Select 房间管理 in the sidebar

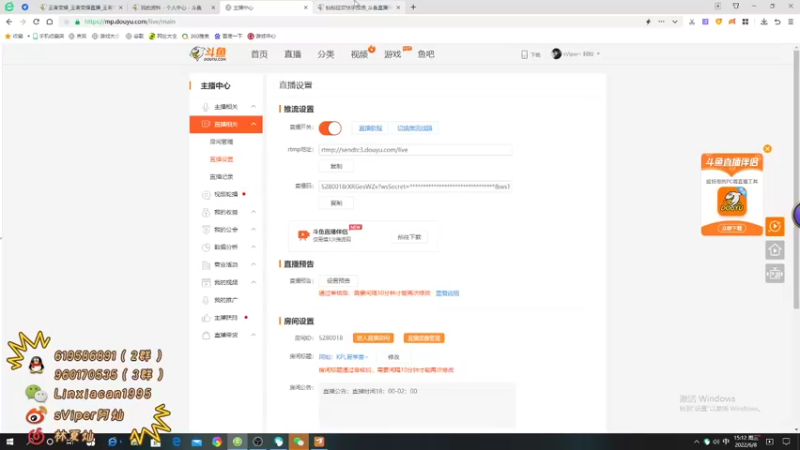point(221,142)
